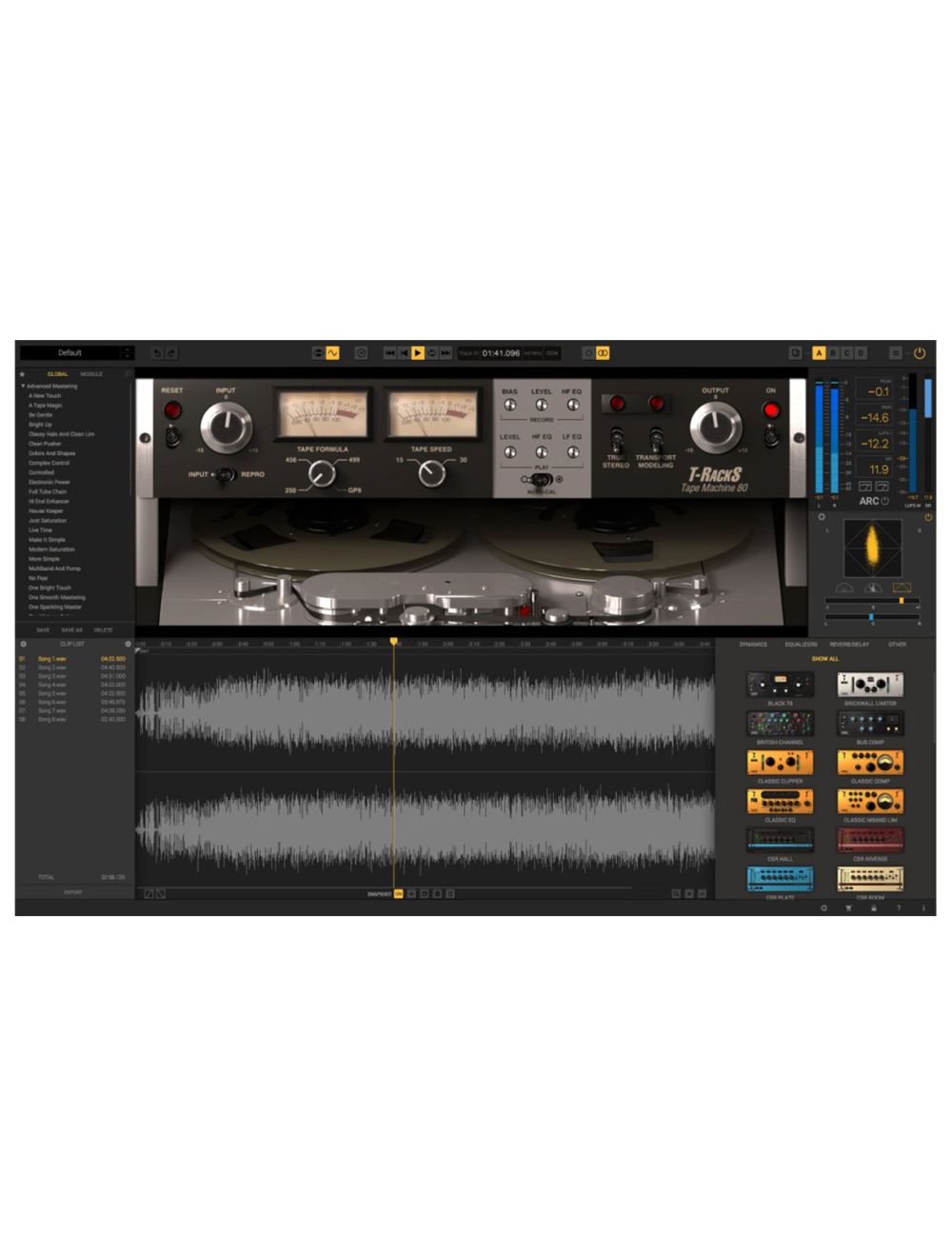Click the waveform view toggle icon in toolbar
Viewport: 952px width, 1257px height.
click(331, 352)
